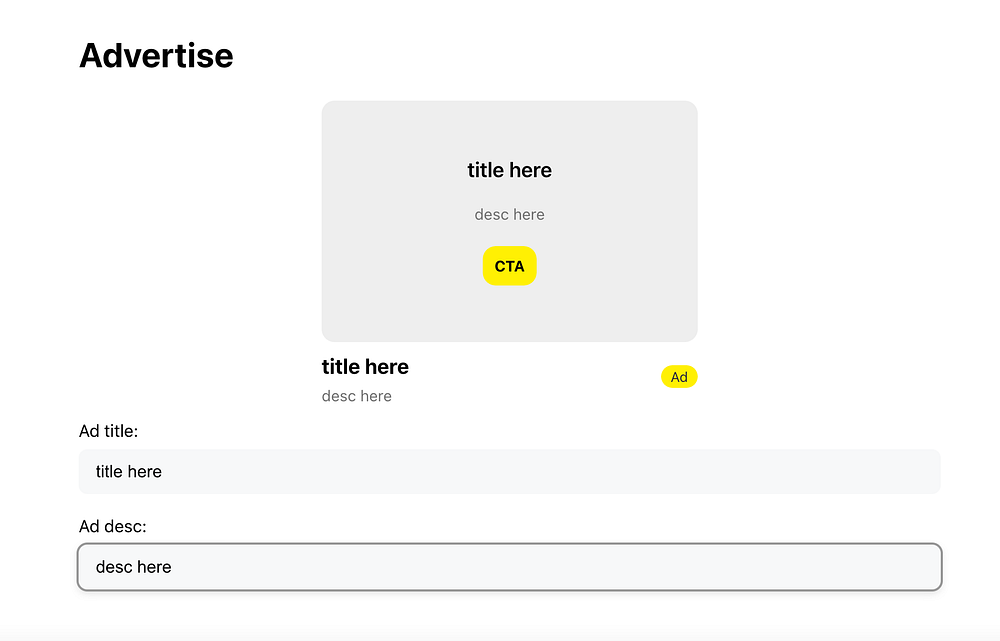Place cursor after 'desc here' in input
Image resolution: width=1000 pixels, height=641 pixels.
pyautogui.click(x=173, y=567)
